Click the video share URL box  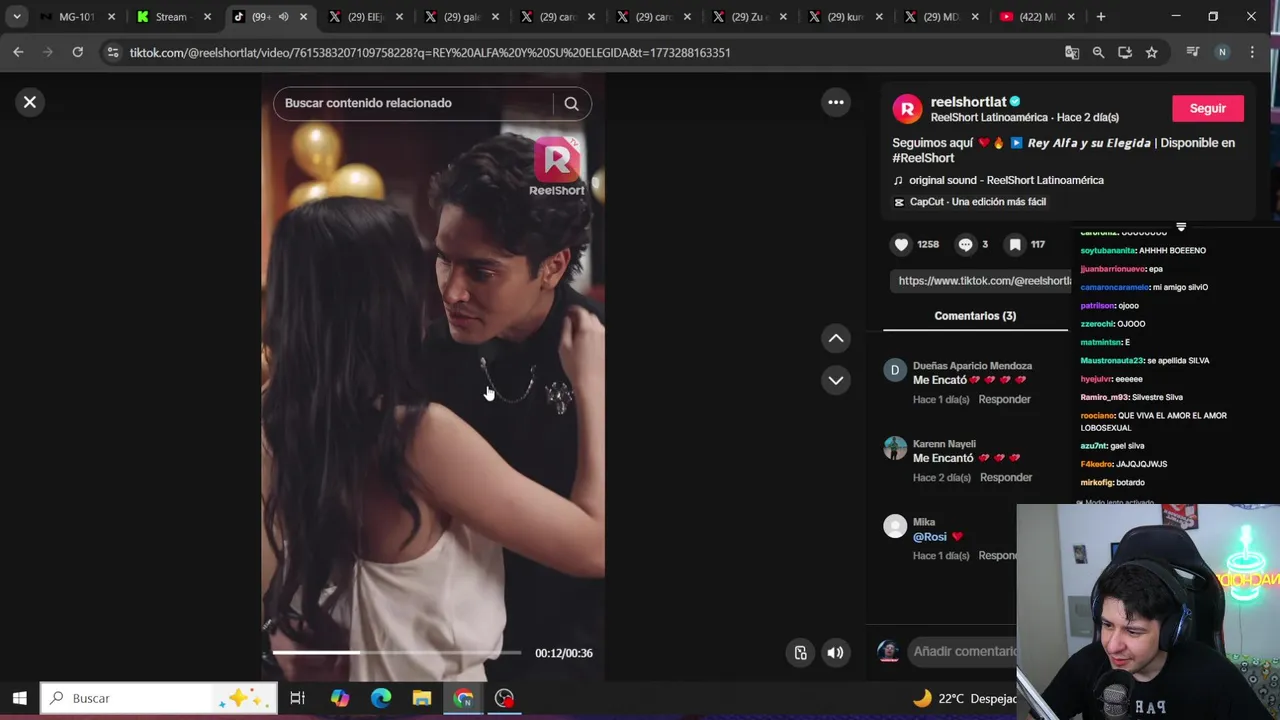coord(981,281)
